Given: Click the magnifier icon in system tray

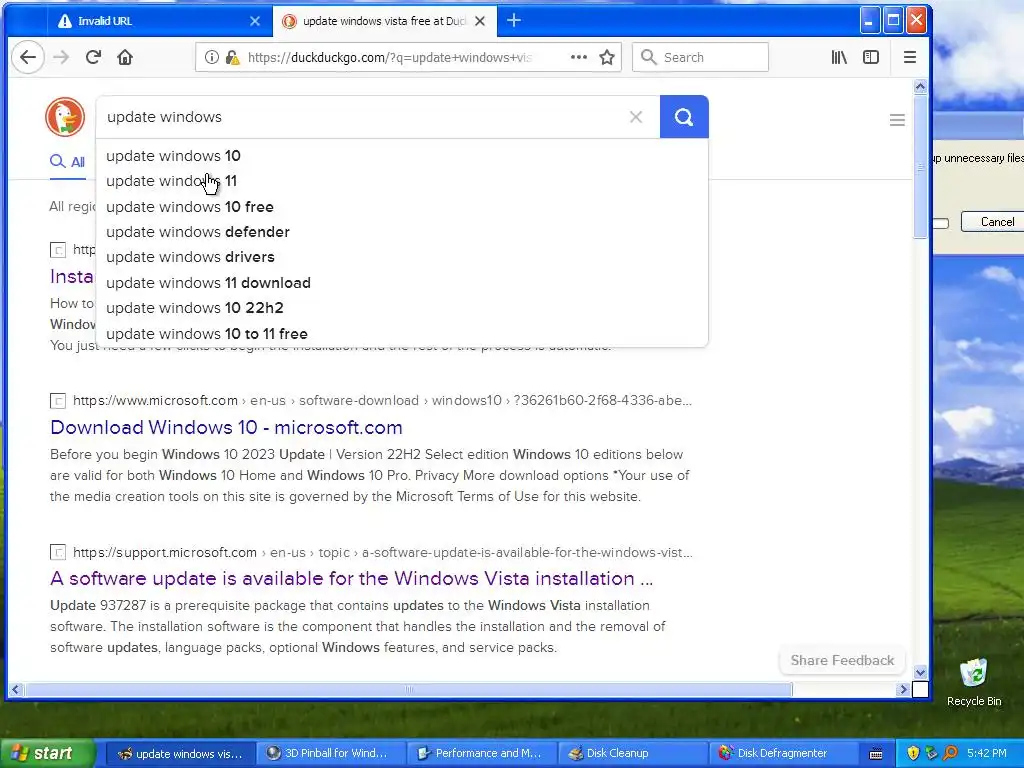Looking at the screenshot, I should [x=950, y=754].
